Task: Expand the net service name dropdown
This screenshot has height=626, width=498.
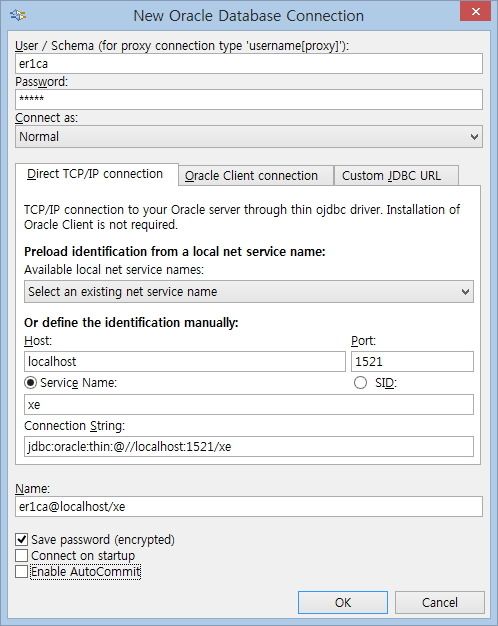Action: tap(249, 291)
